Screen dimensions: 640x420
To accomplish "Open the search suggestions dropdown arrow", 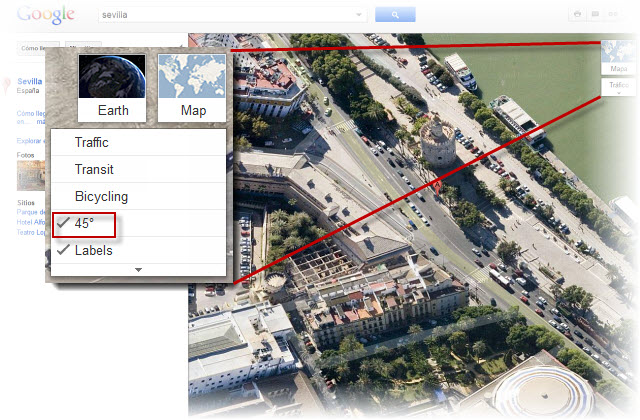I will tap(359, 15).
